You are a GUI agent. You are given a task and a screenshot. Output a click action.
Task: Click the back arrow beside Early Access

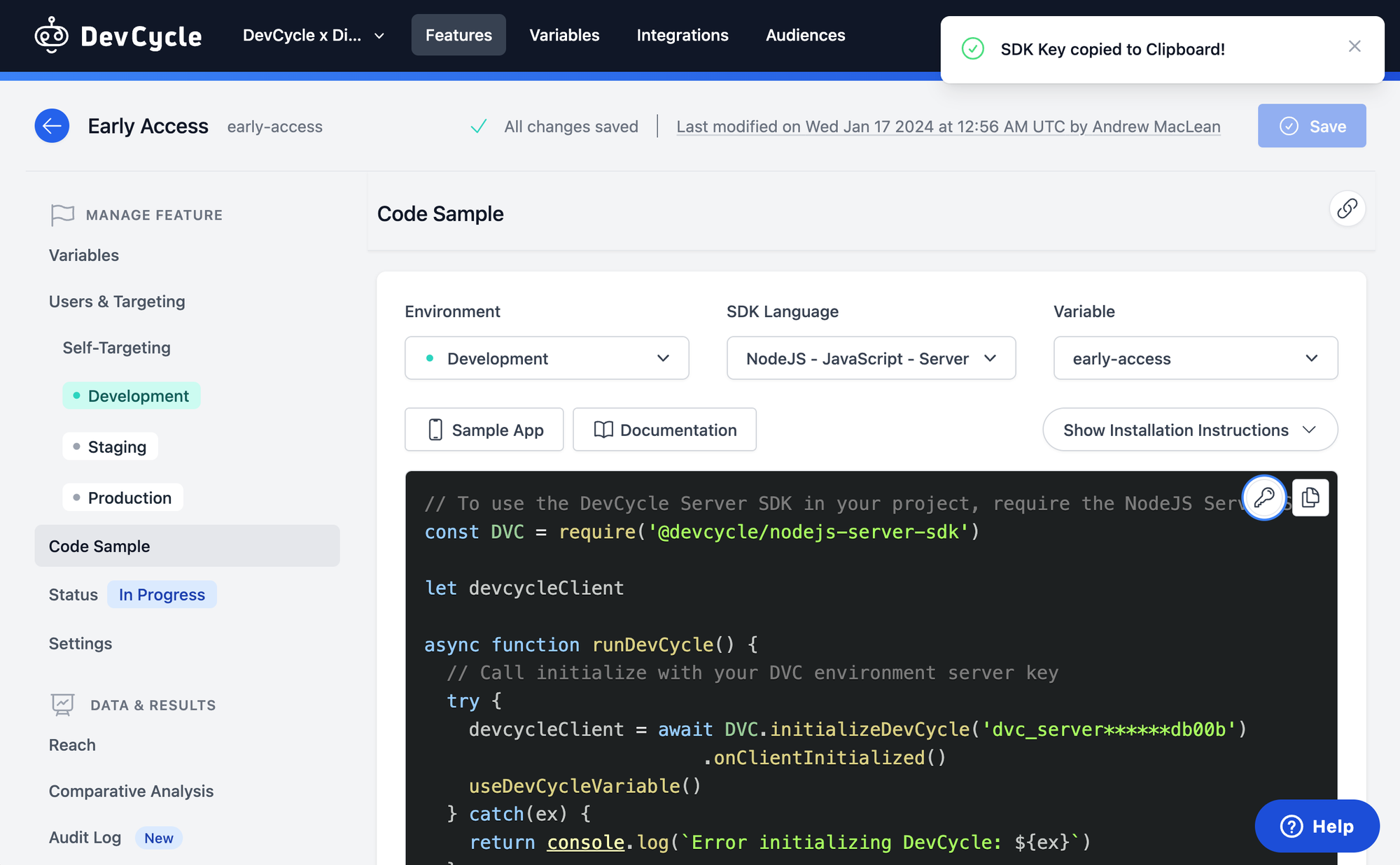pos(52,126)
